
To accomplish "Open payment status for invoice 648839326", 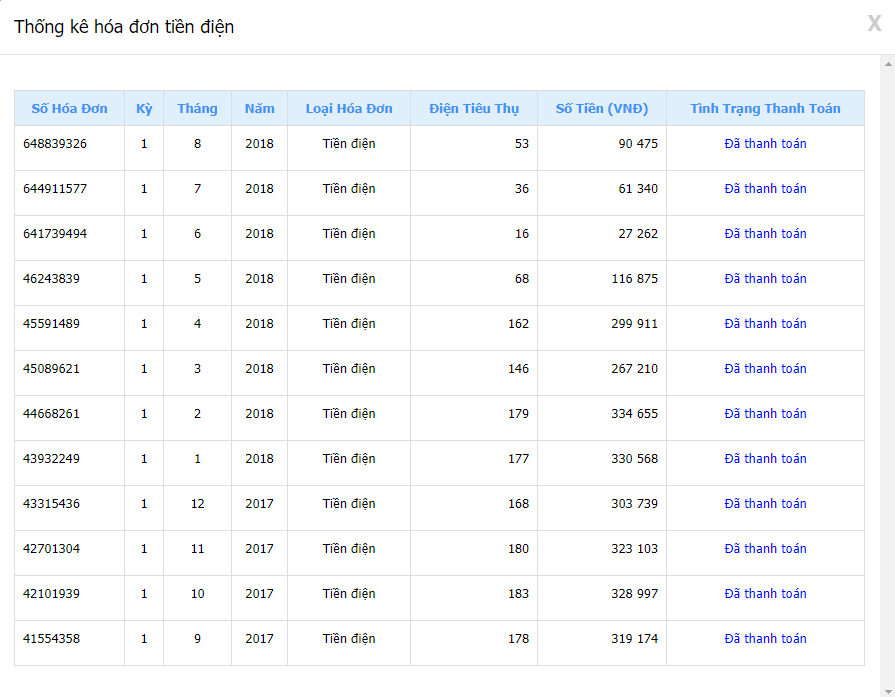I will tap(765, 144).
